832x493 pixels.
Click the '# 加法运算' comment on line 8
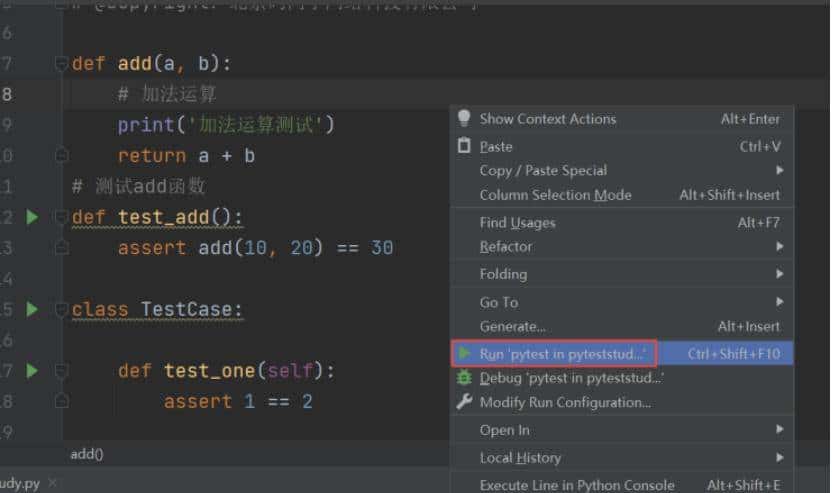[167, 94]
